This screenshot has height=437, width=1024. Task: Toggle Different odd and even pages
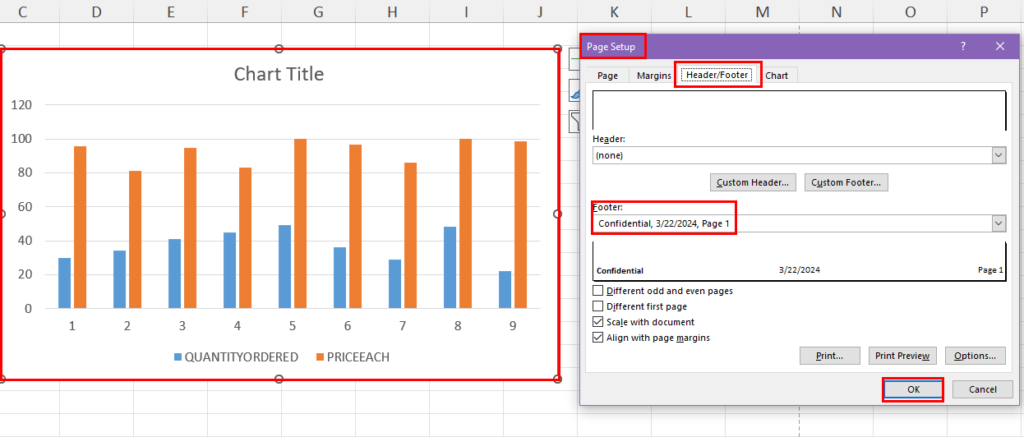598,291
